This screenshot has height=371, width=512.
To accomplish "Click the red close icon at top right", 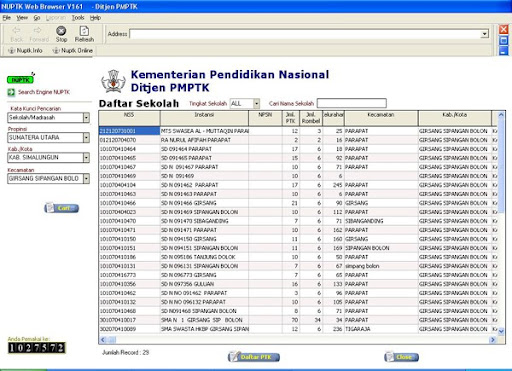I will 503,30.
